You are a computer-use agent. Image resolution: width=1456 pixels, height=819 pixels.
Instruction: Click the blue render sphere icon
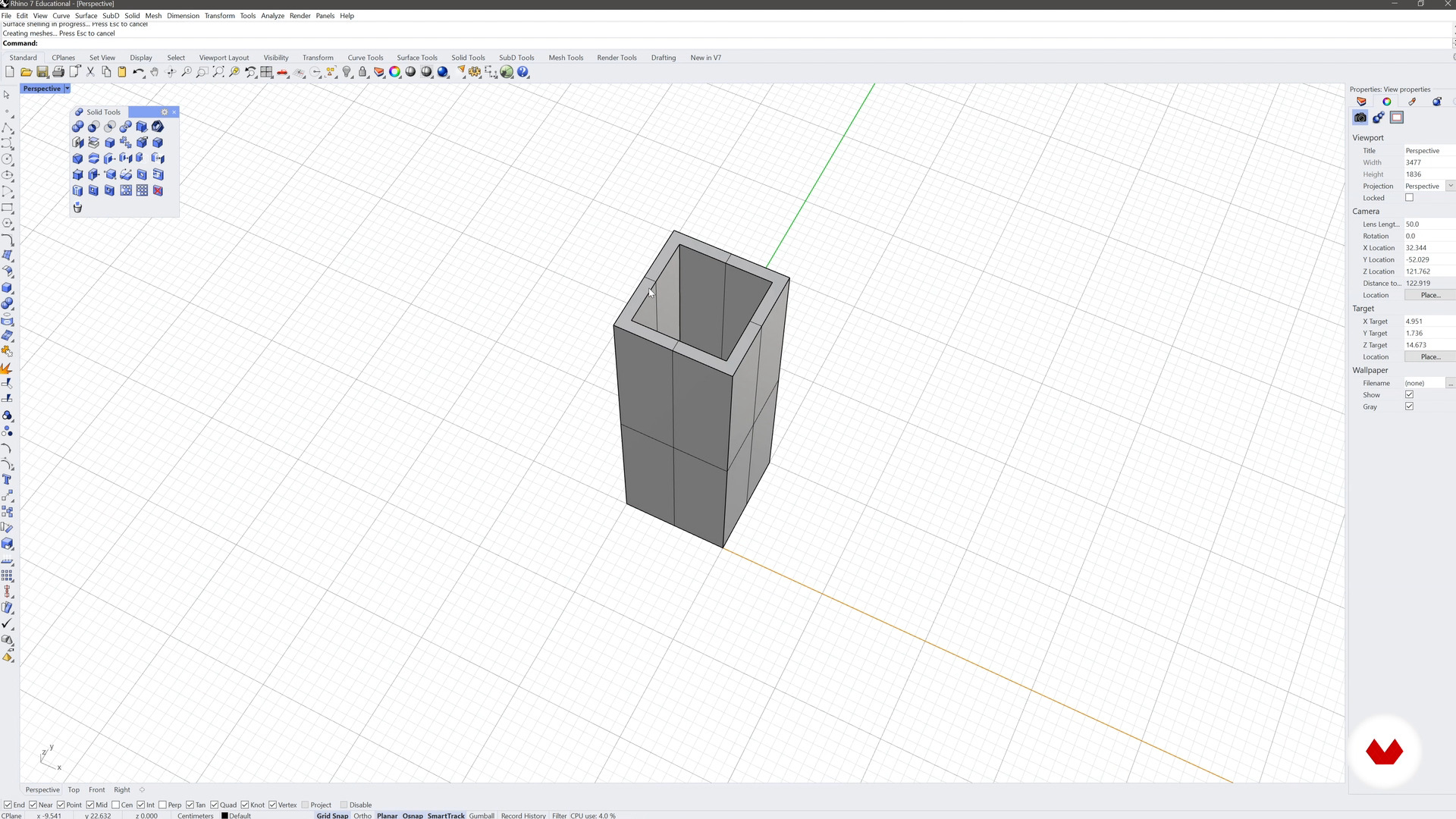tap(443, 72)
